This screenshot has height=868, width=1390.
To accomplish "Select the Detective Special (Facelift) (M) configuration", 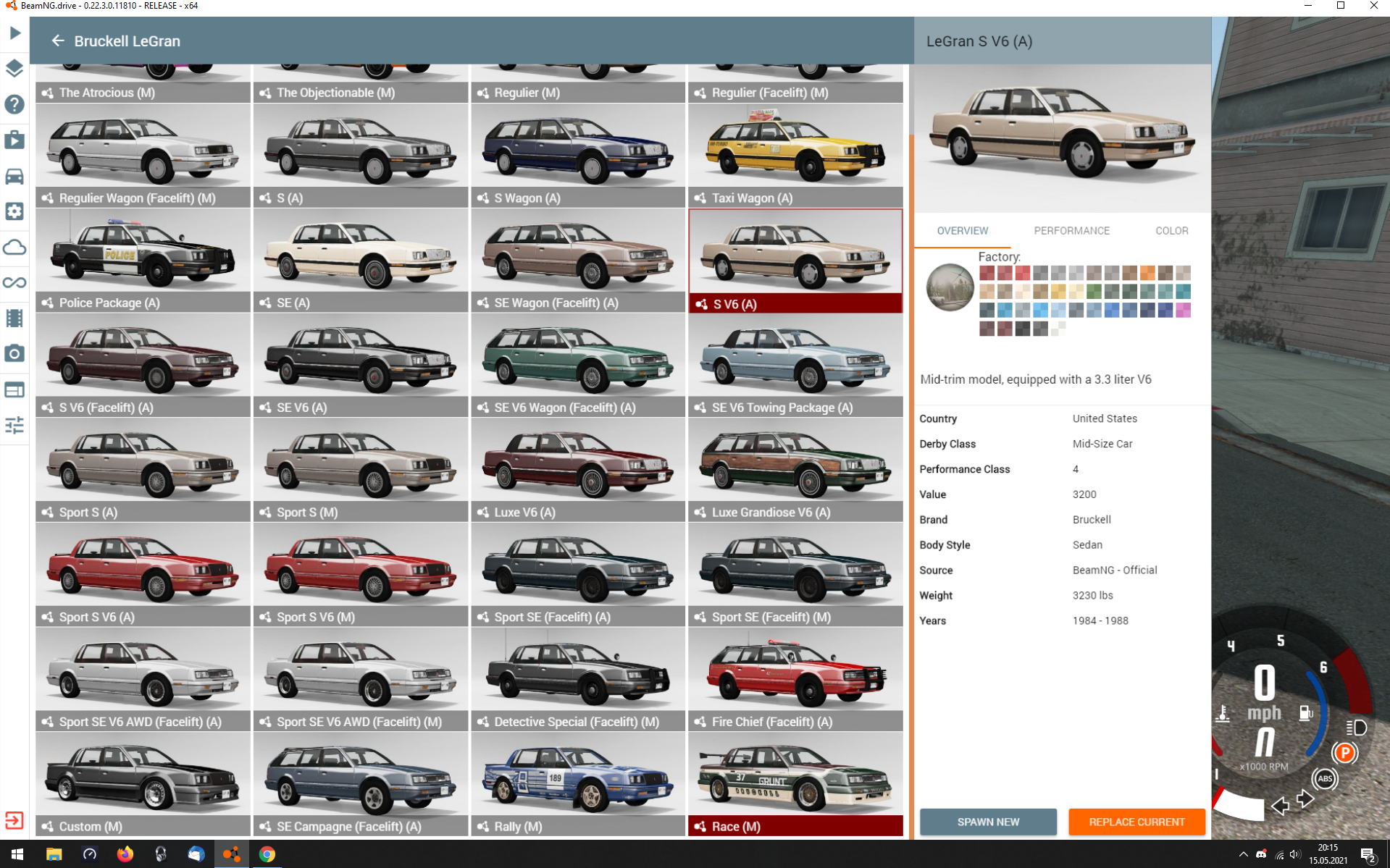I will coord(578,680).
